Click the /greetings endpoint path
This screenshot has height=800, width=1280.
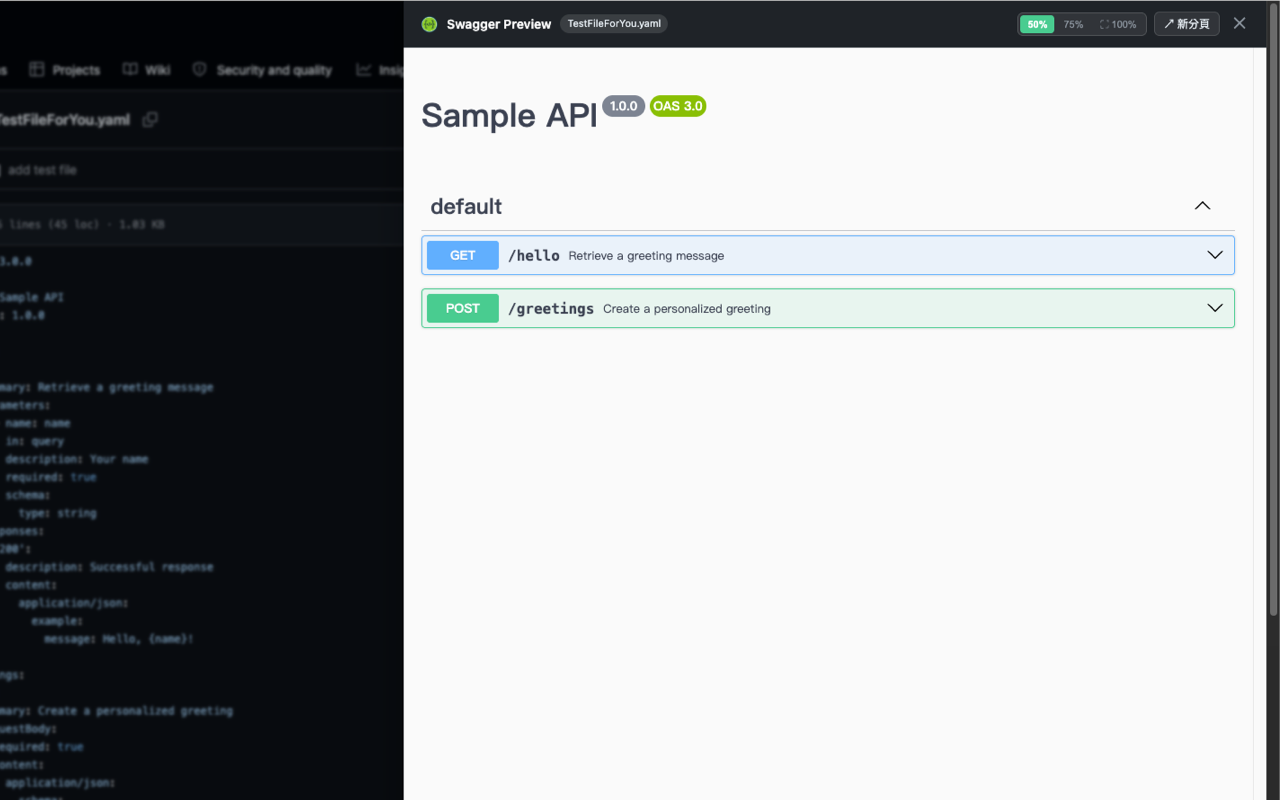click(x=551, y=309)
